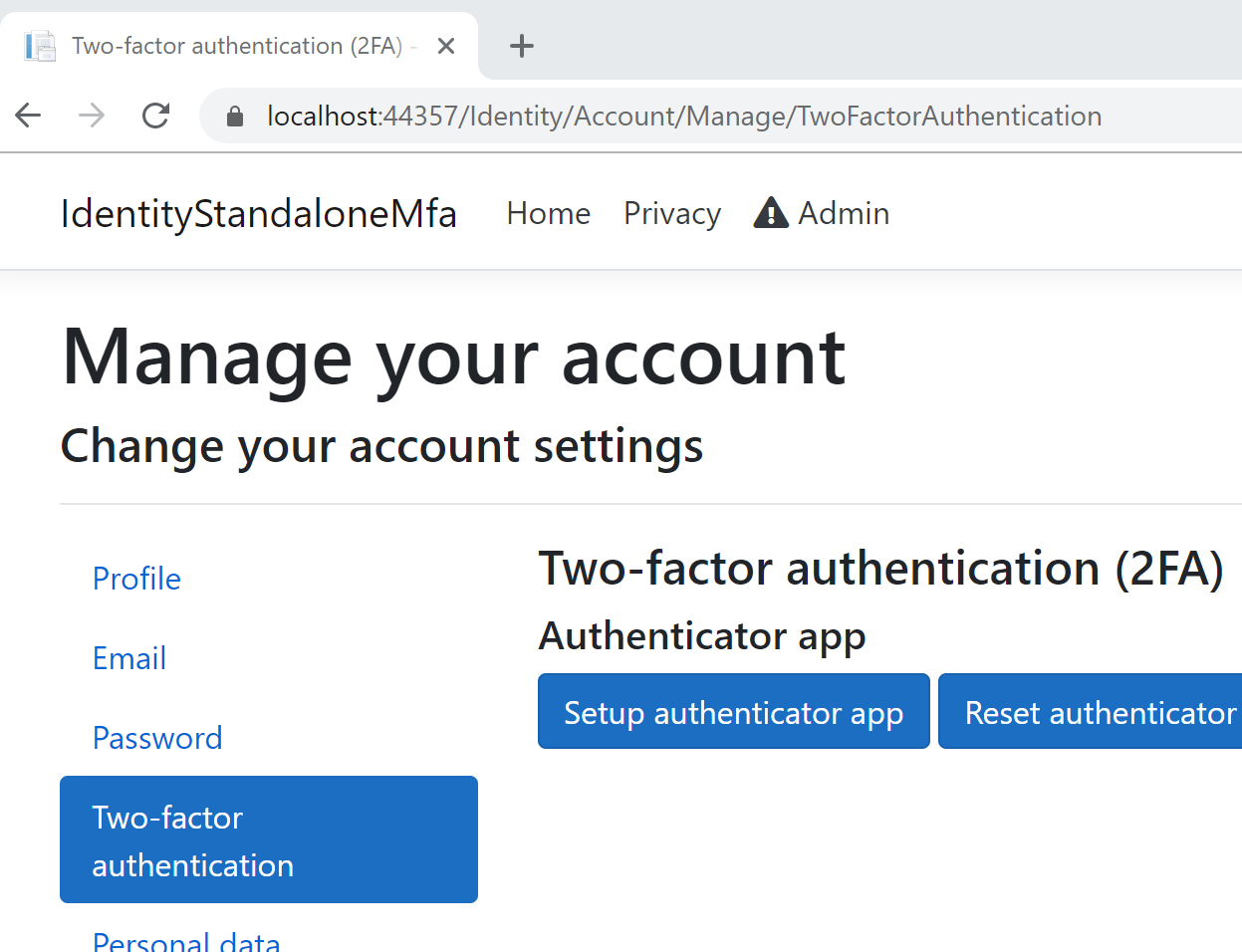
Task: Click the warning triangle icon beside Admin
Action: [770, 212]
